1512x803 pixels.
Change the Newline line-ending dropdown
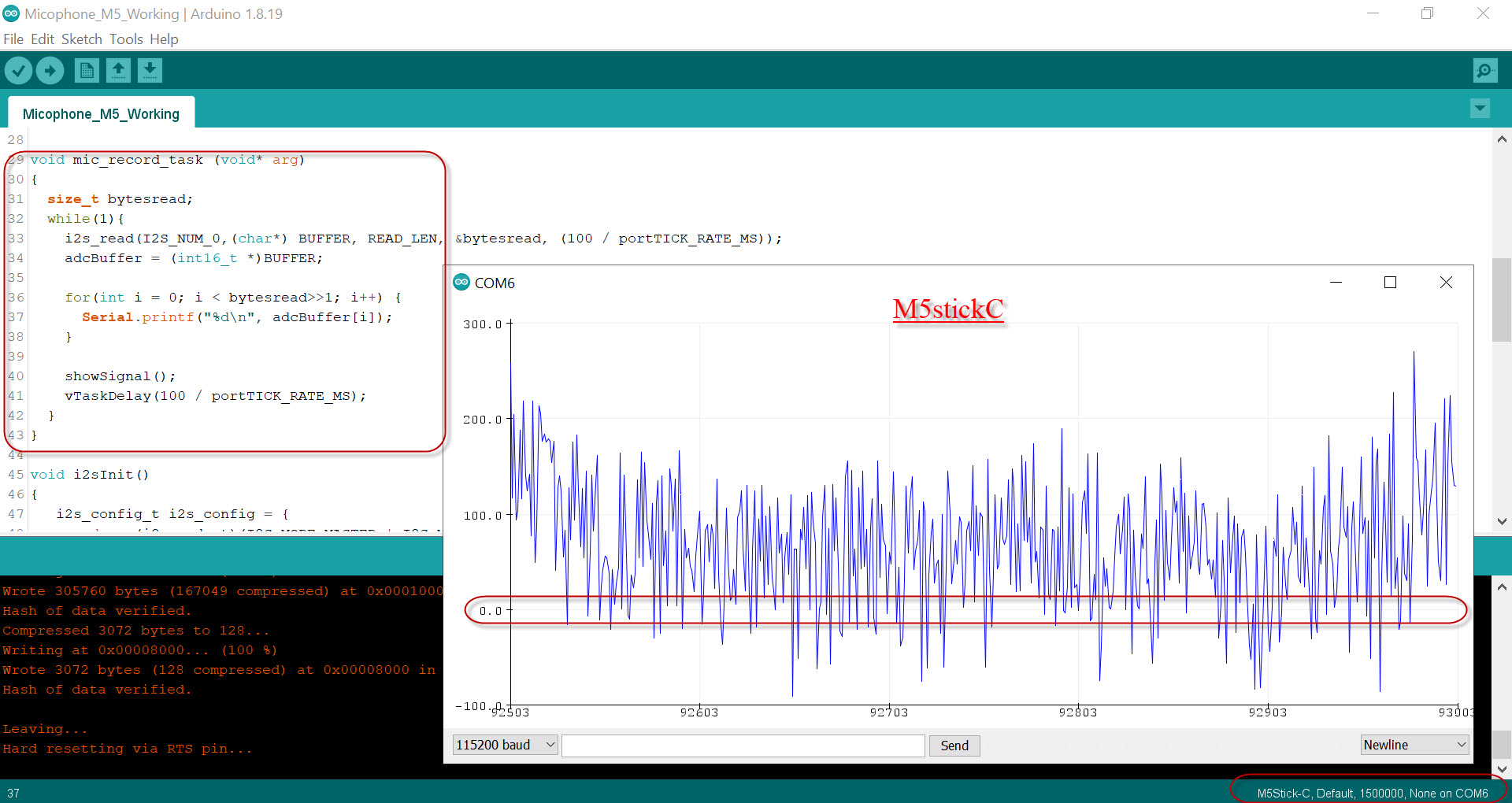click(x=1414, y=744)
